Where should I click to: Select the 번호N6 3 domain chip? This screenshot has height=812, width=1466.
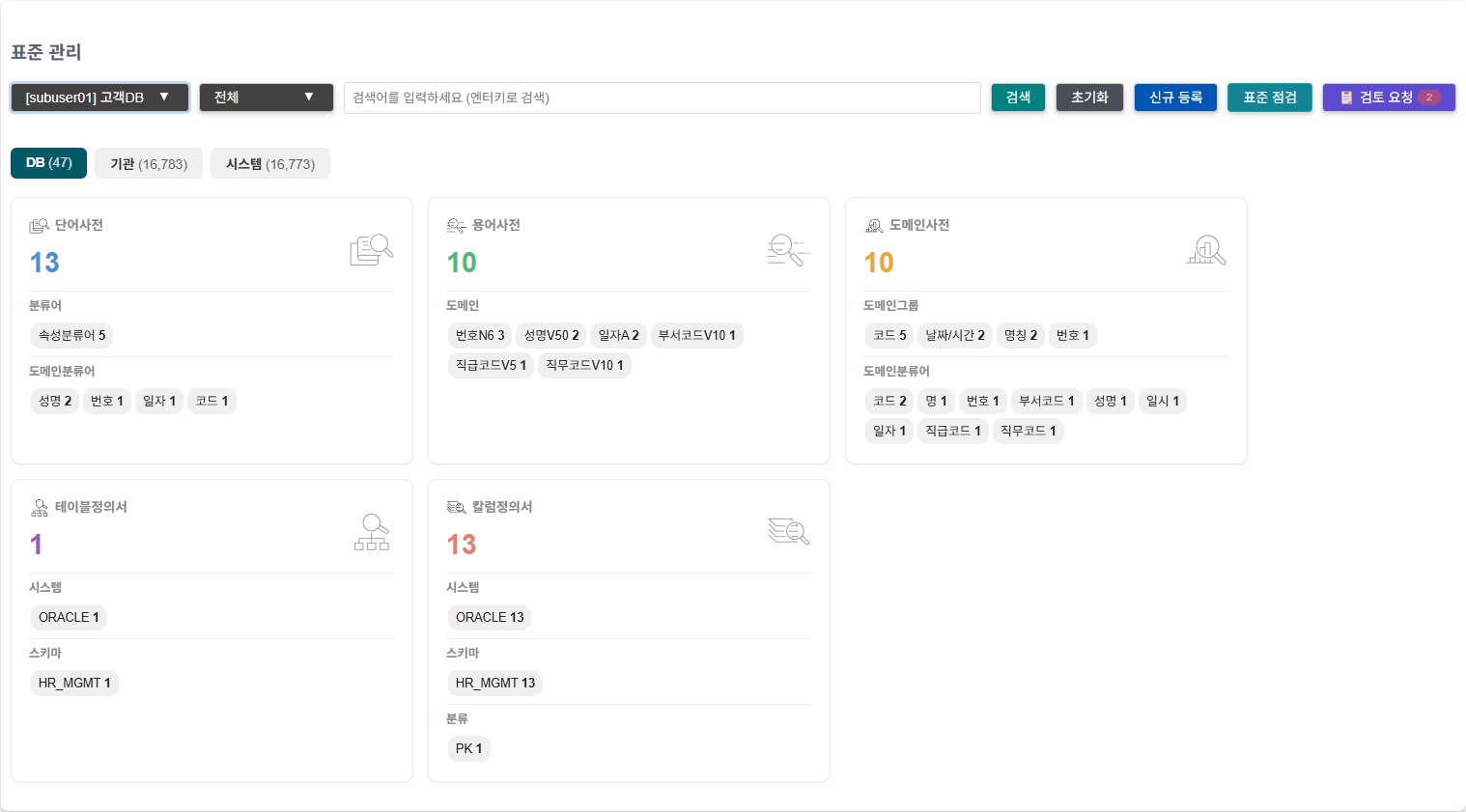click(x=480, y=335)
